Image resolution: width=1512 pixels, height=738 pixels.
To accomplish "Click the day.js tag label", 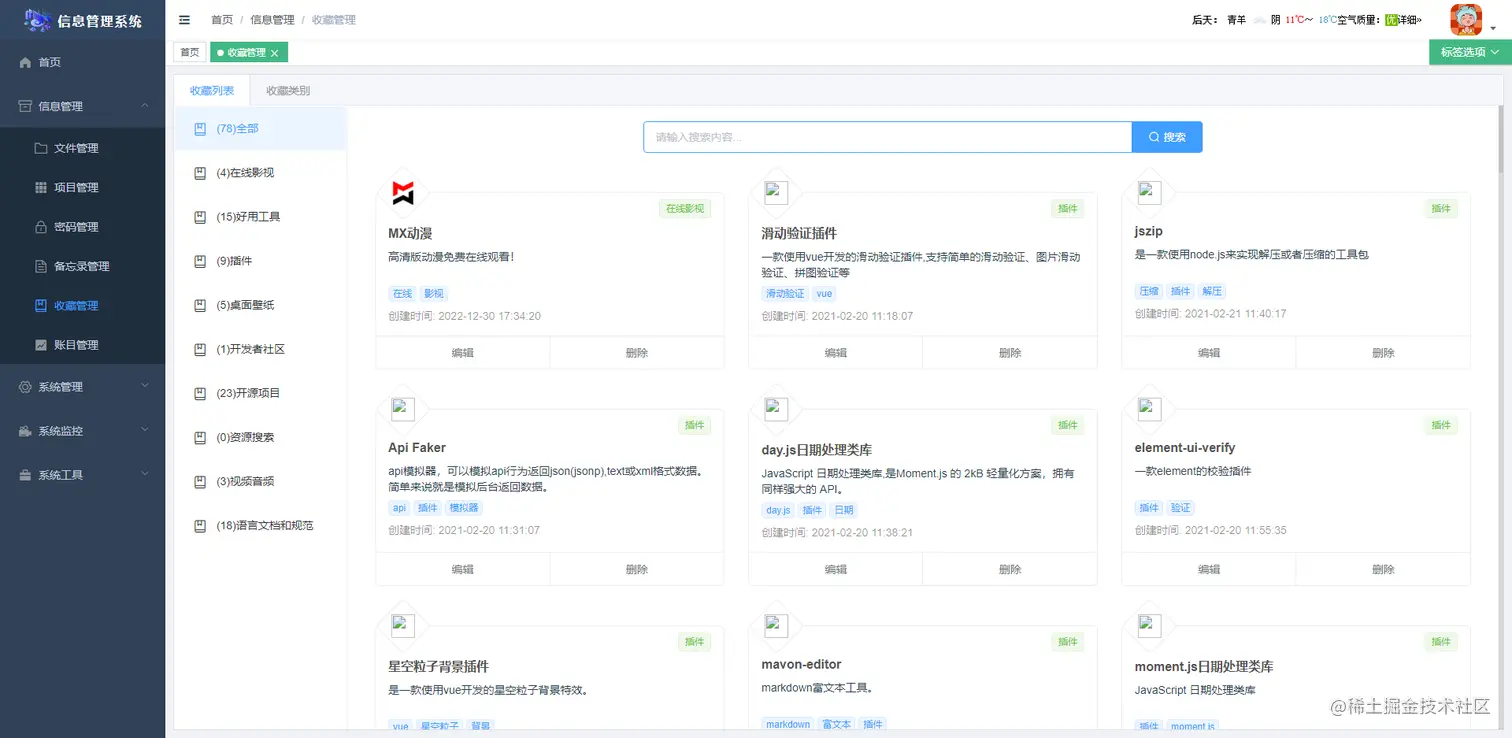I will [x=778, y=510].
